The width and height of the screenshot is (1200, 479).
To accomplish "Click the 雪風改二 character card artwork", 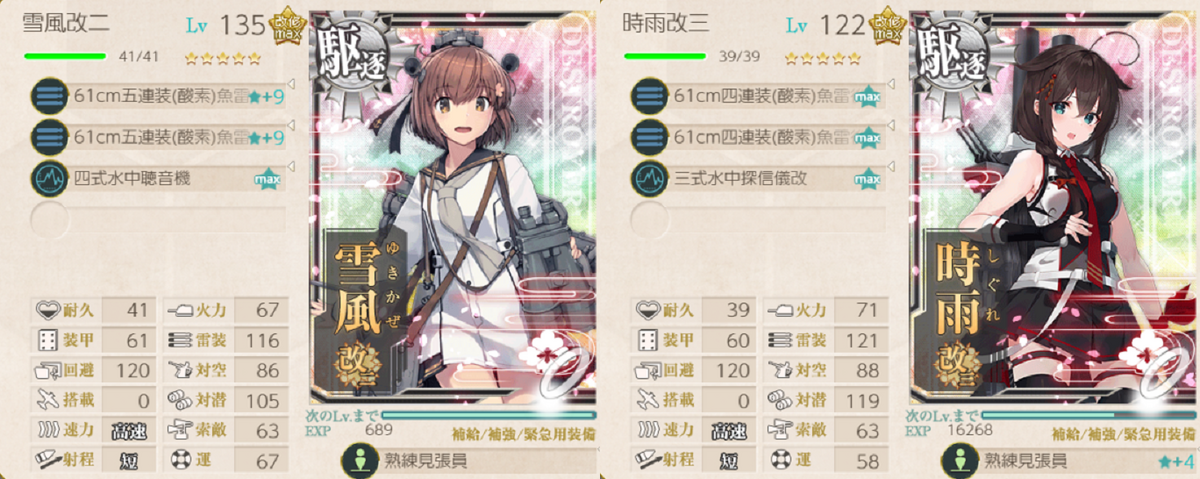I will [x=455, y=210].
